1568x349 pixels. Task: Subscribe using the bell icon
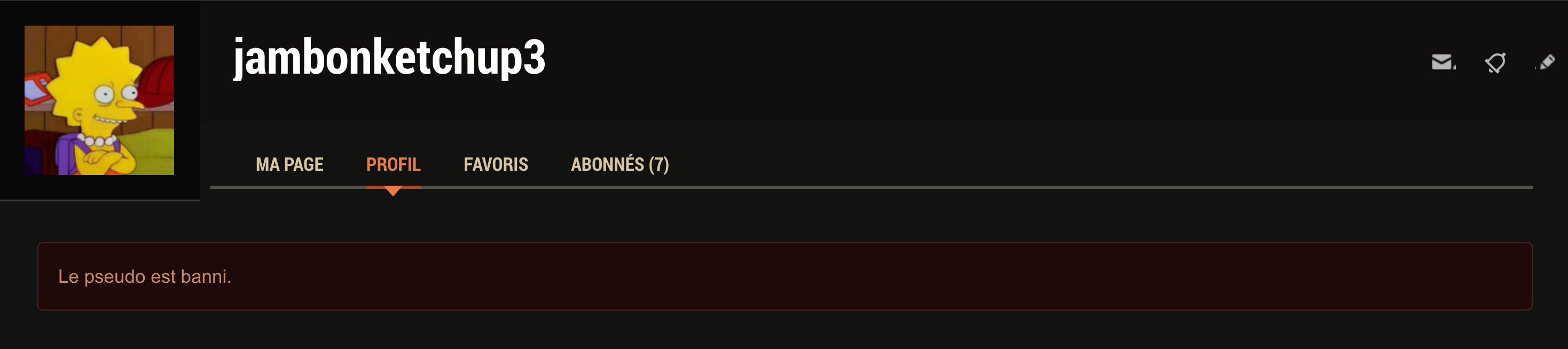click(1495, 62)
